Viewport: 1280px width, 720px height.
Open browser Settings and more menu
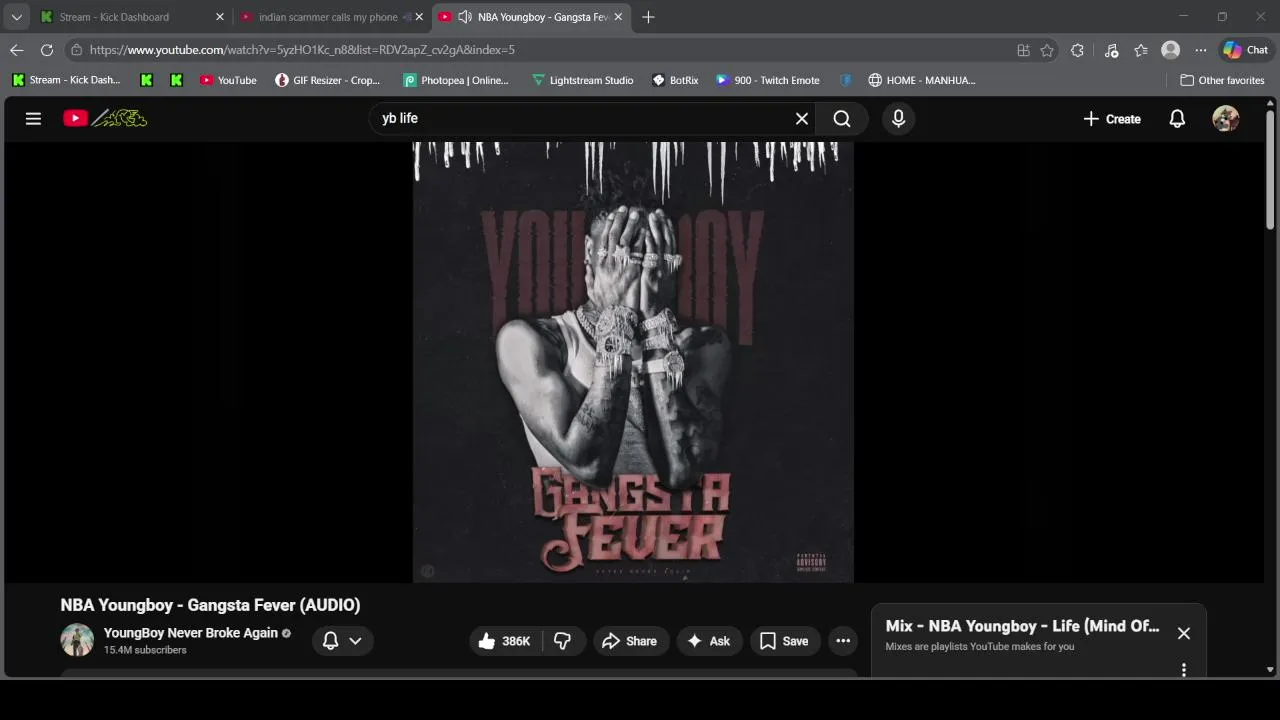[1200, 50]
